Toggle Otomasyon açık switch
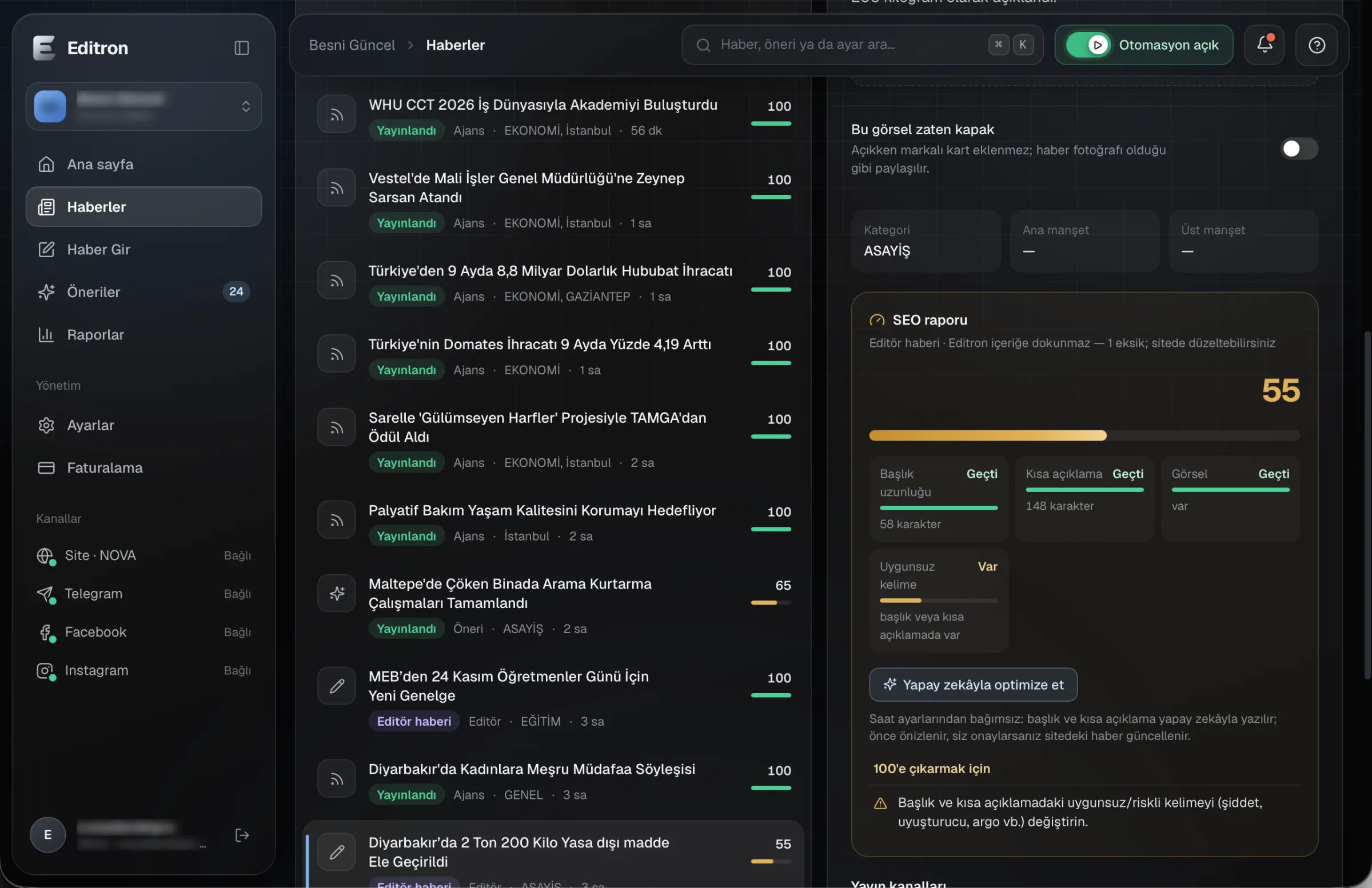 coord(1088,45)
